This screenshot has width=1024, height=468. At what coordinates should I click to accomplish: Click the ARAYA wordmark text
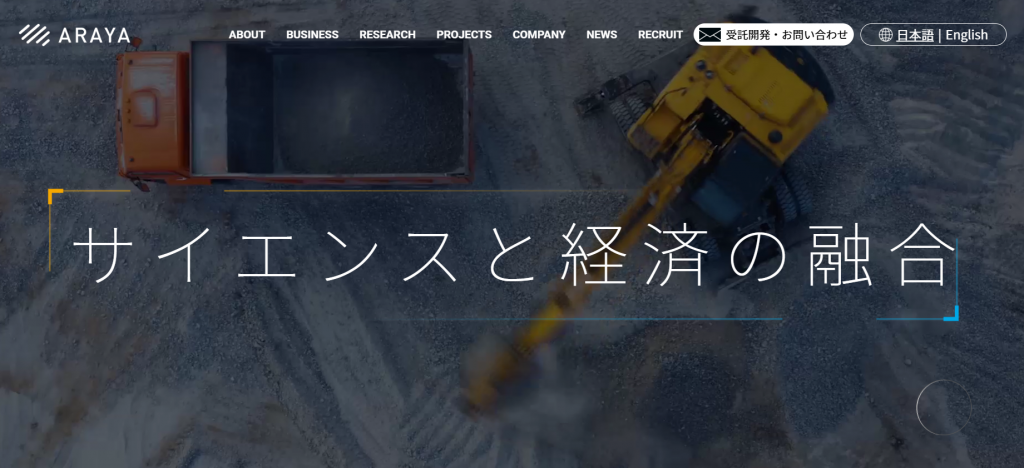[x=96, y=35]
